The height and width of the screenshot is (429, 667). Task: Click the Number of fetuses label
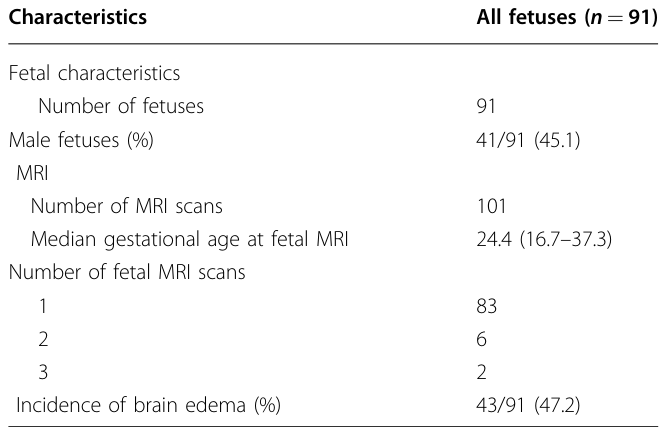[121, 106]
